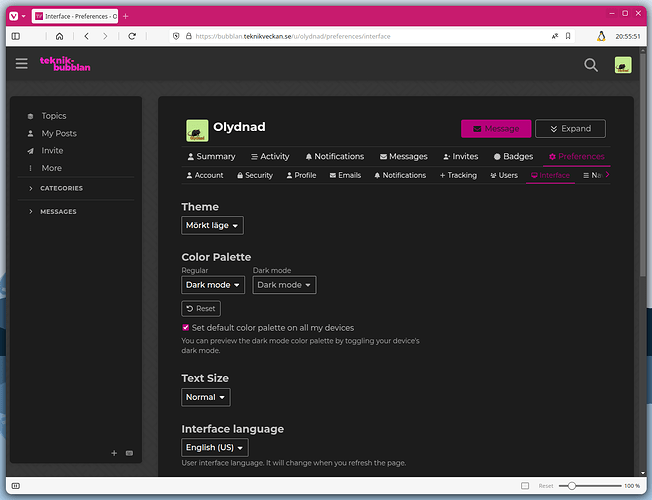The image size is (652, 500).
Task: Open the forum hamburger sidebar menu
Action: click(x=22, y=64)
